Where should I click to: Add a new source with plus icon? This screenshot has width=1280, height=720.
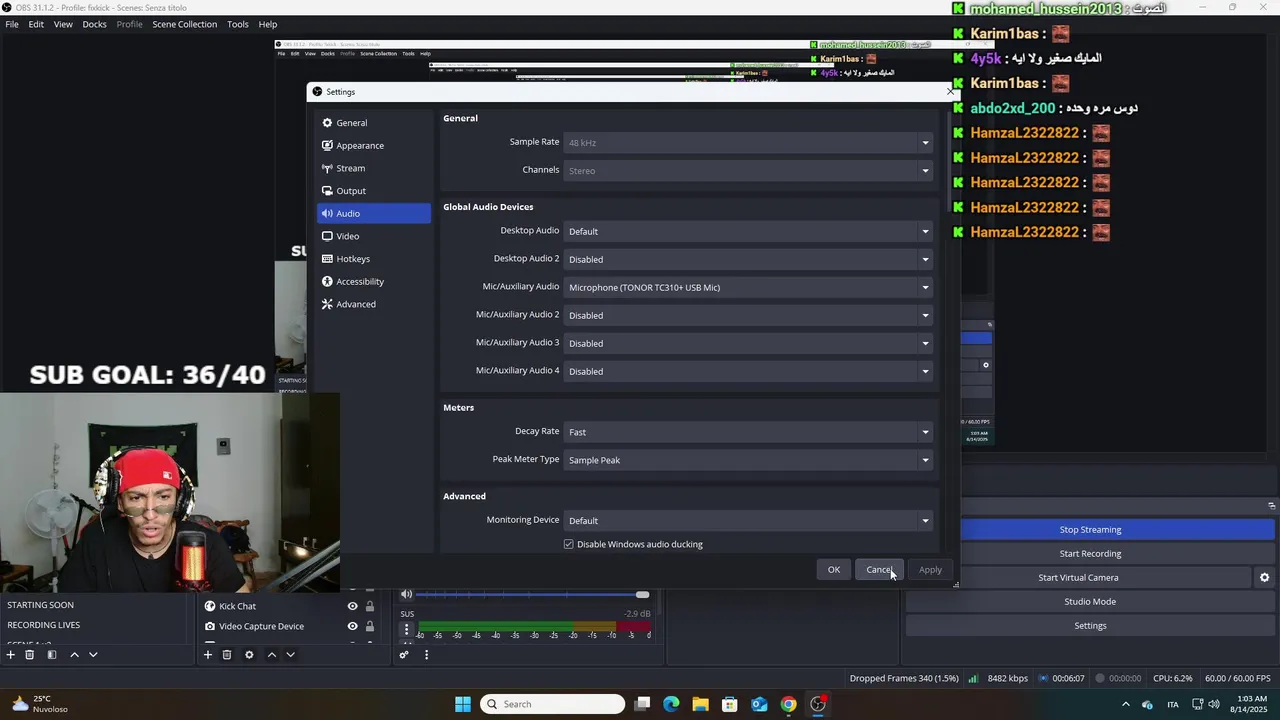(207, 655)
